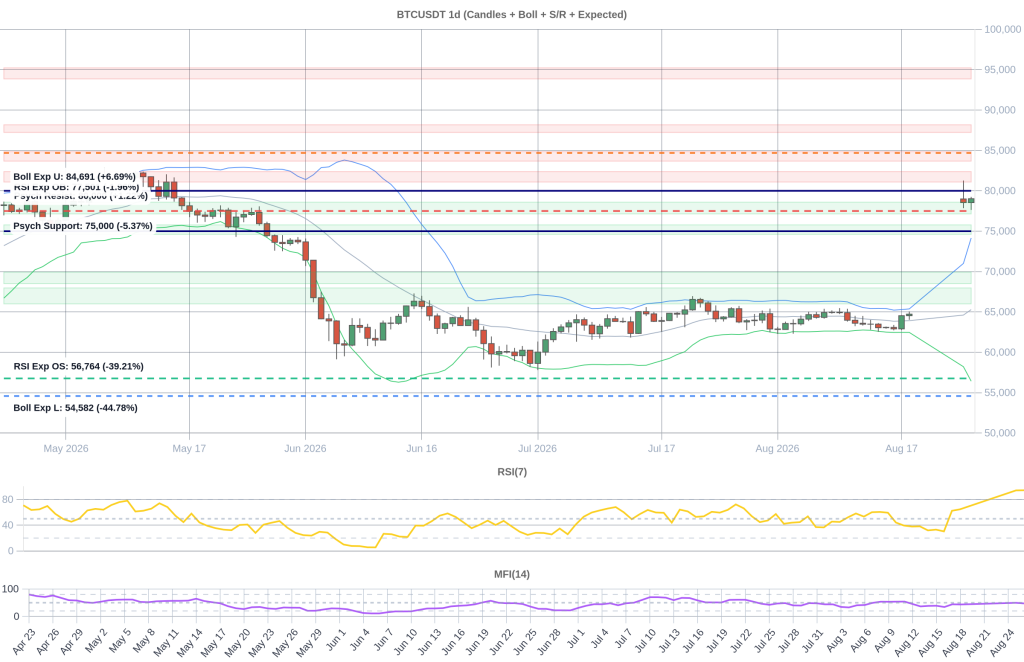
Task: Click the Jul 4 bottom date label
Action: (x=601, y=638)
